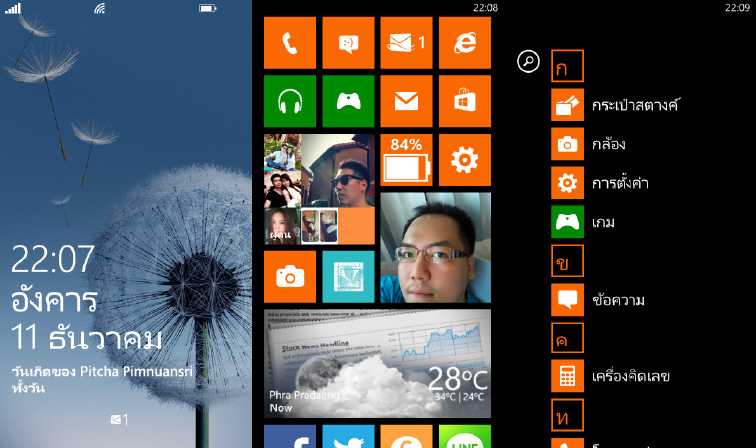This screenshot has width=756, height=448.
Task: Expand the ข letter jump header
Action: coord(567,260)
